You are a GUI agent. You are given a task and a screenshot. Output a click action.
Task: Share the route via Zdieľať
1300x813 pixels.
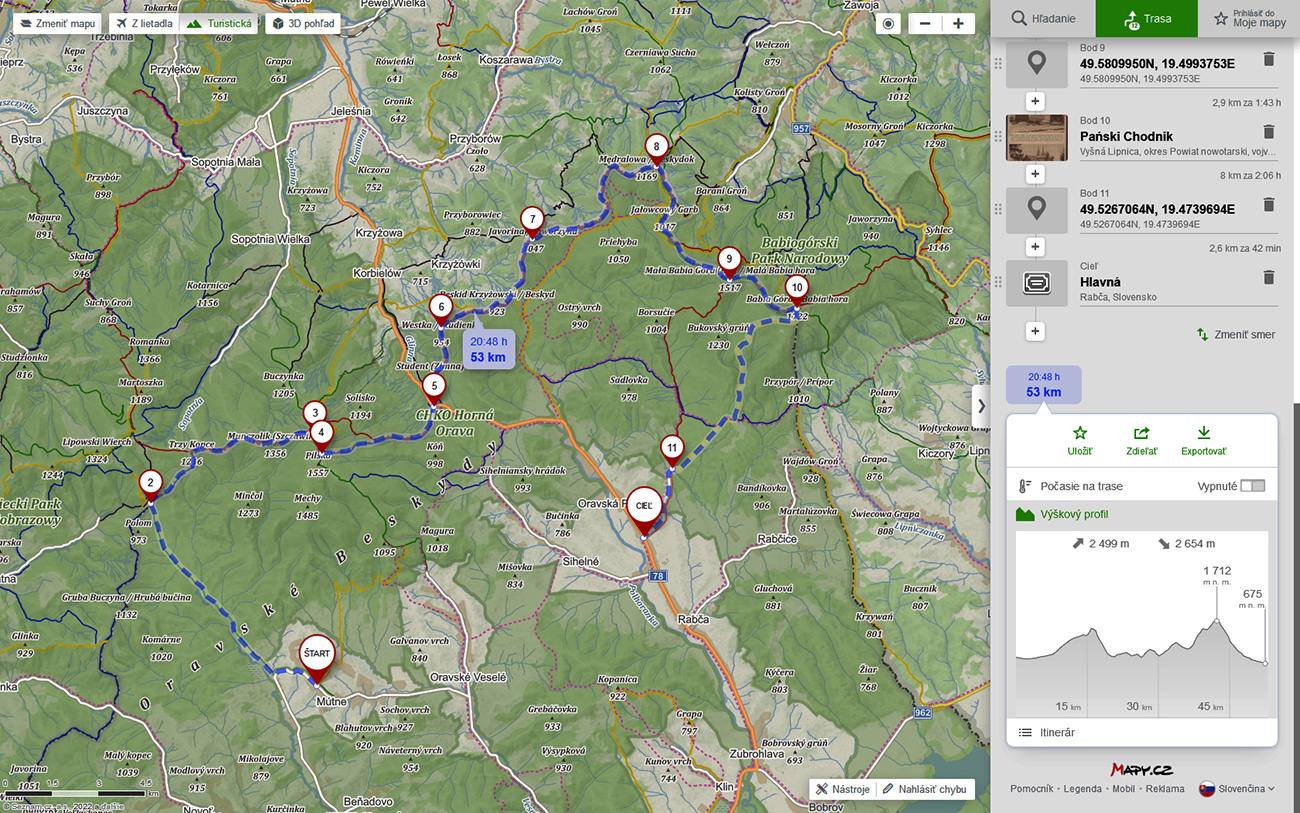1141,441
